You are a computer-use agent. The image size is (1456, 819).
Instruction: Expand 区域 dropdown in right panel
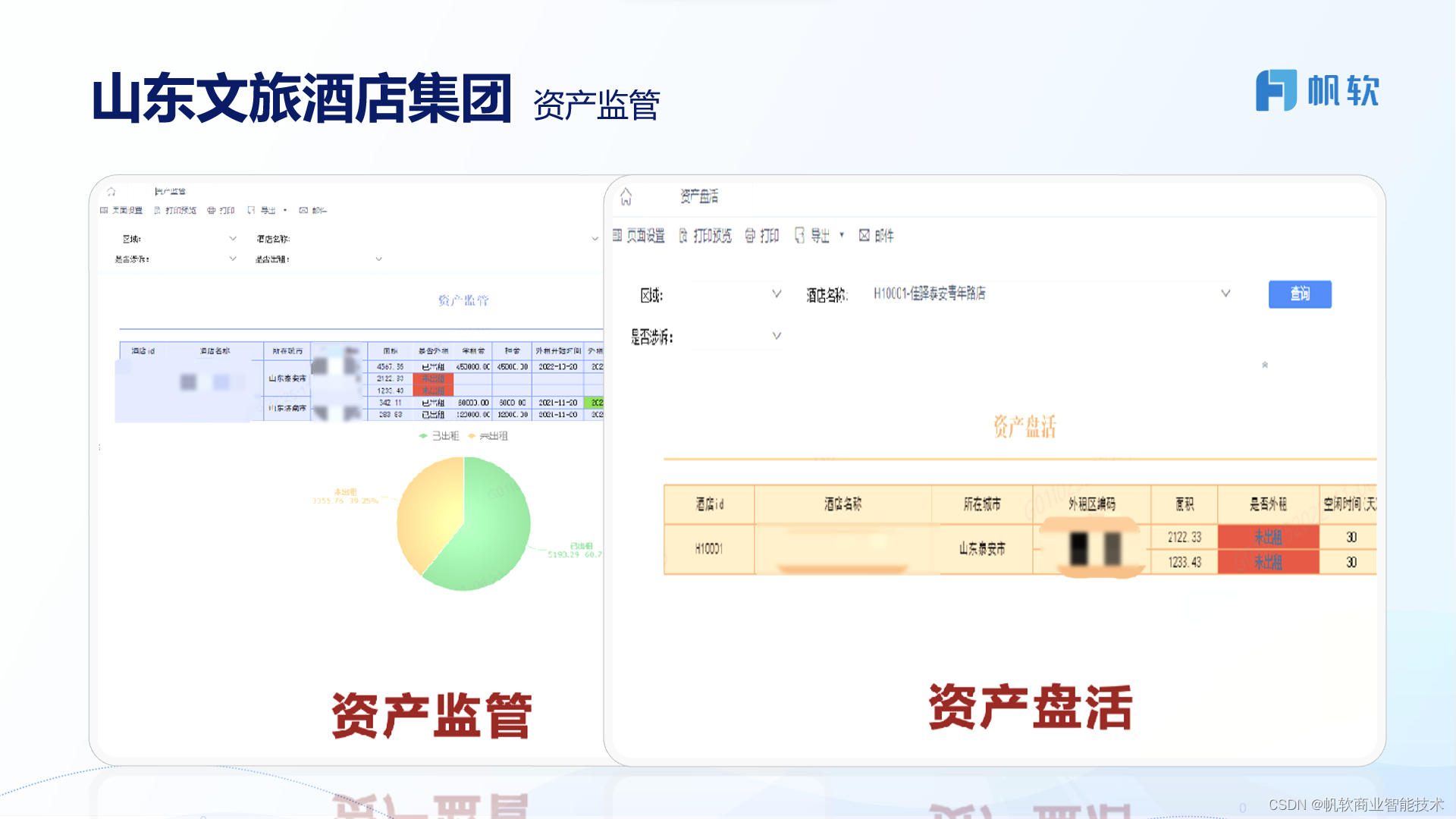point(776,294)
